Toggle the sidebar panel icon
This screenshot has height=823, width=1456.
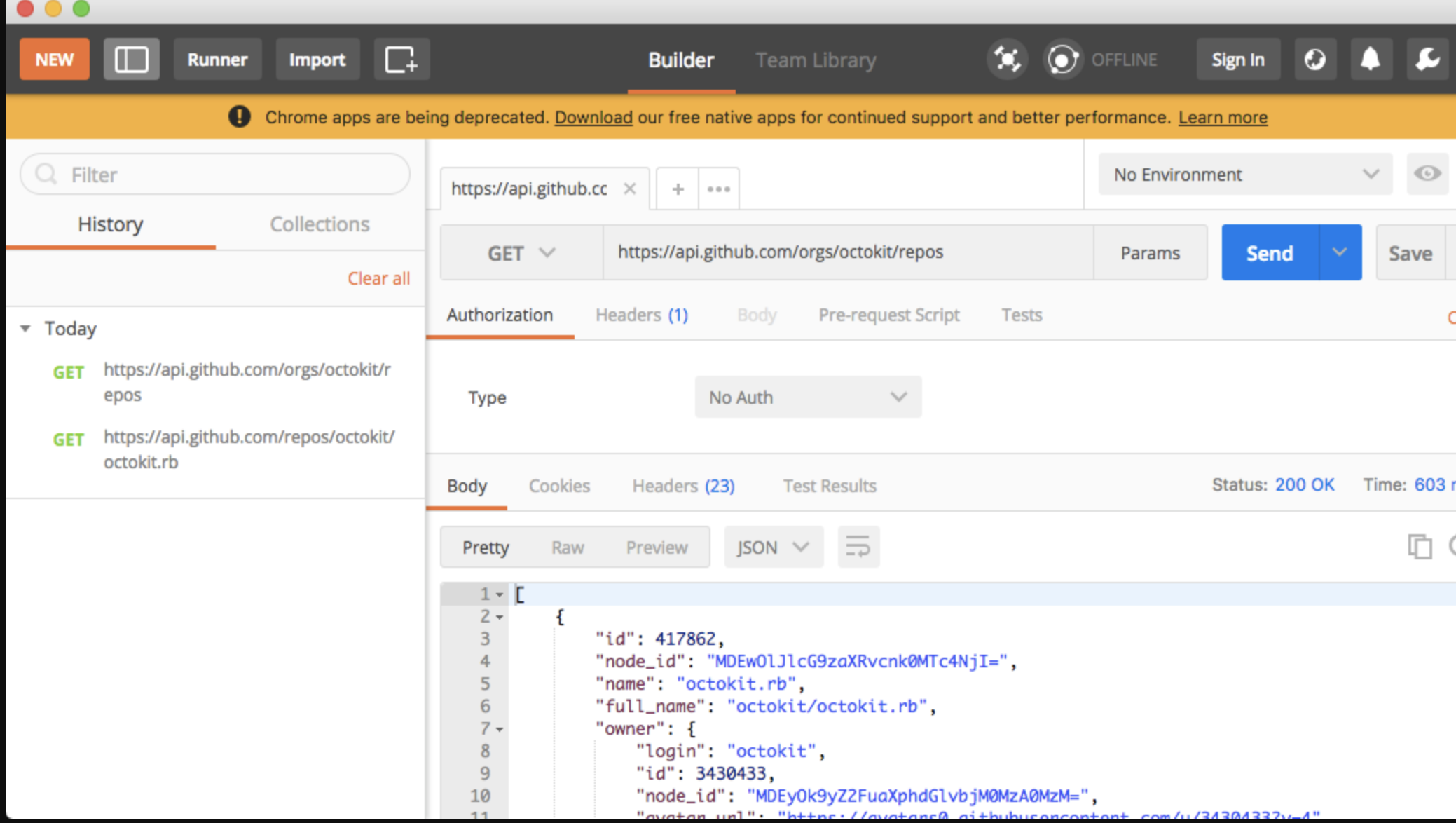[131, 60]
